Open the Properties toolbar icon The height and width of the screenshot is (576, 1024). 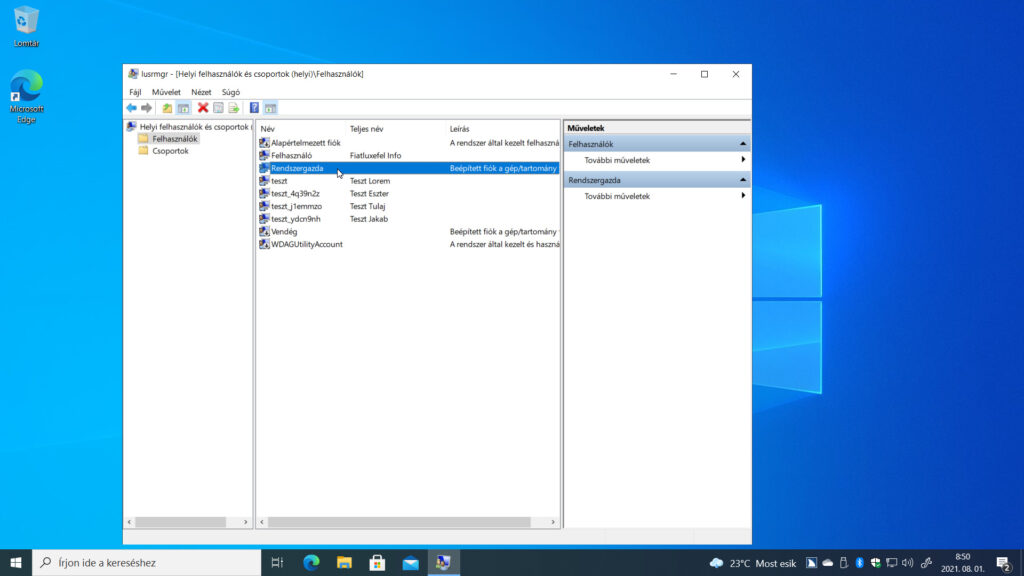pos(218,108)
